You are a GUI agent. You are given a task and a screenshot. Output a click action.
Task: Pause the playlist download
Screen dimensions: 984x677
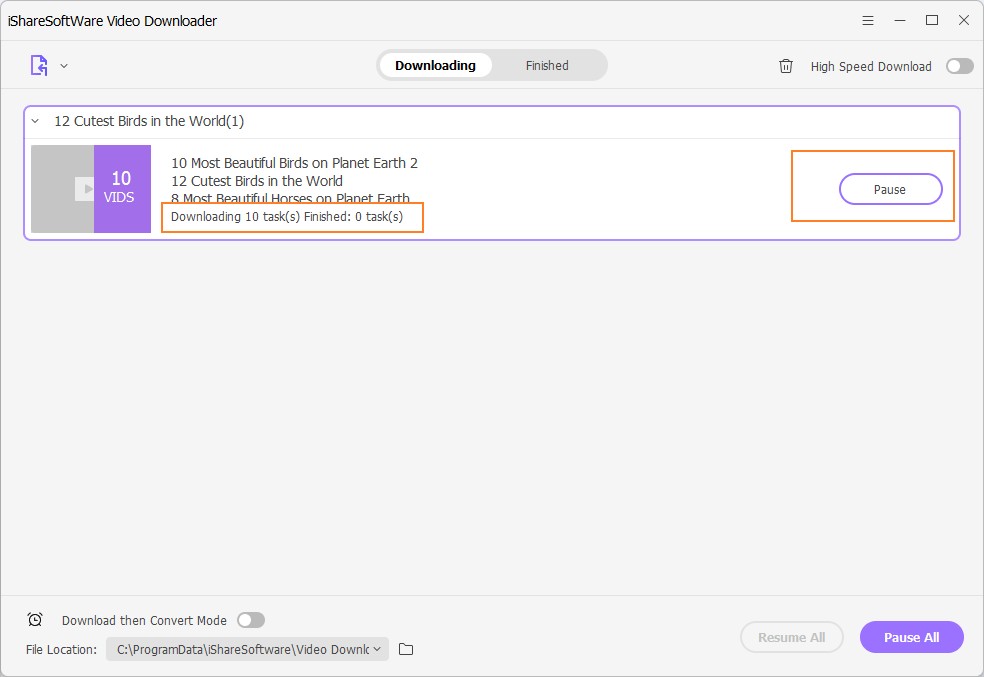890,189
